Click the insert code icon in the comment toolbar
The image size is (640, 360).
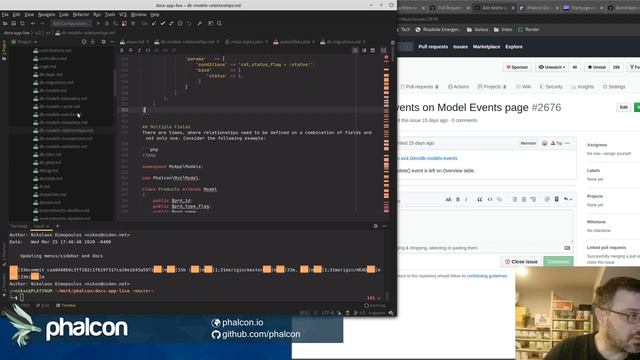pos(490,199)
